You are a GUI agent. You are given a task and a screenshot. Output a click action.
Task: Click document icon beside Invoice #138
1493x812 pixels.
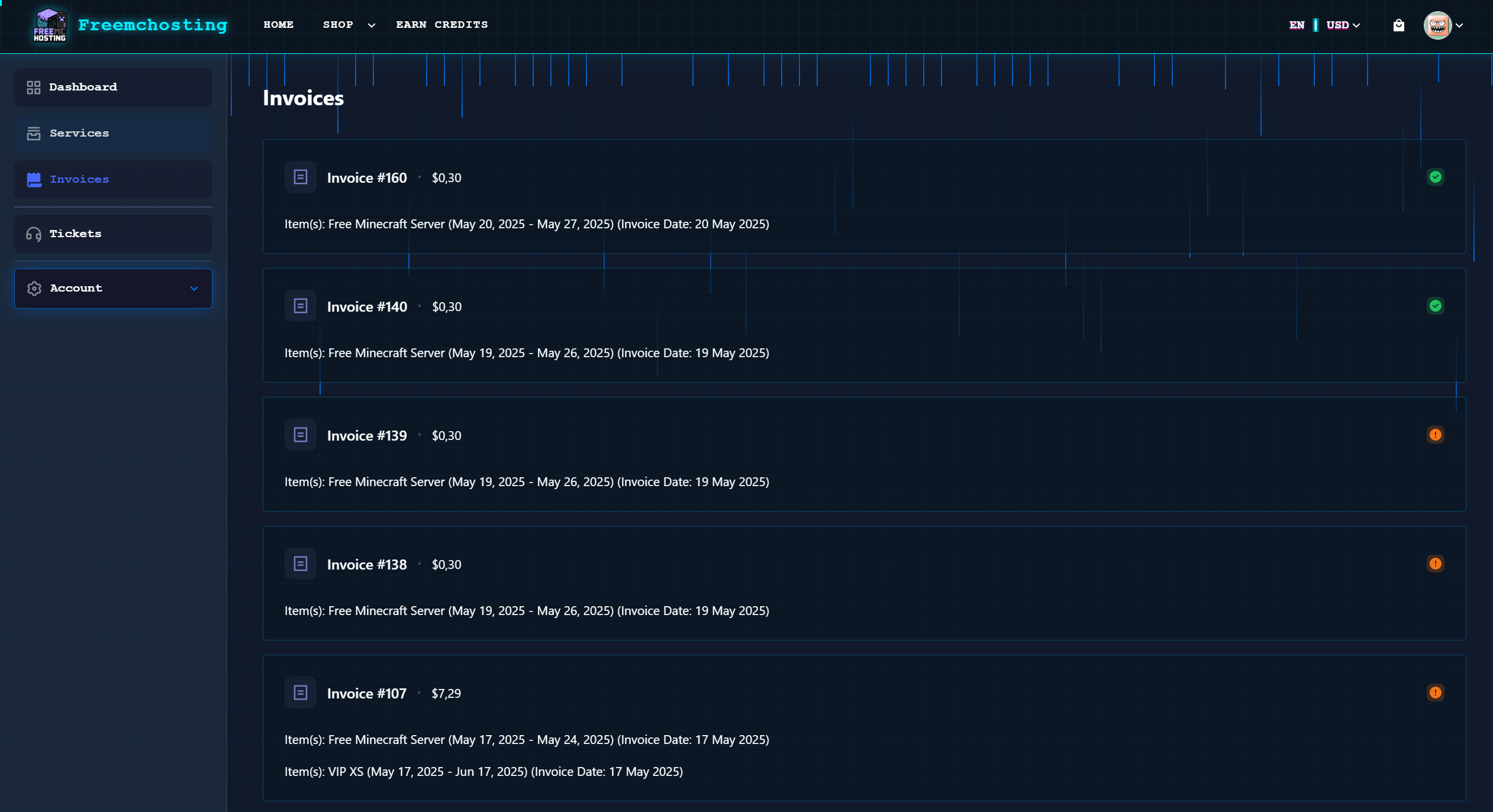[301, 564]
